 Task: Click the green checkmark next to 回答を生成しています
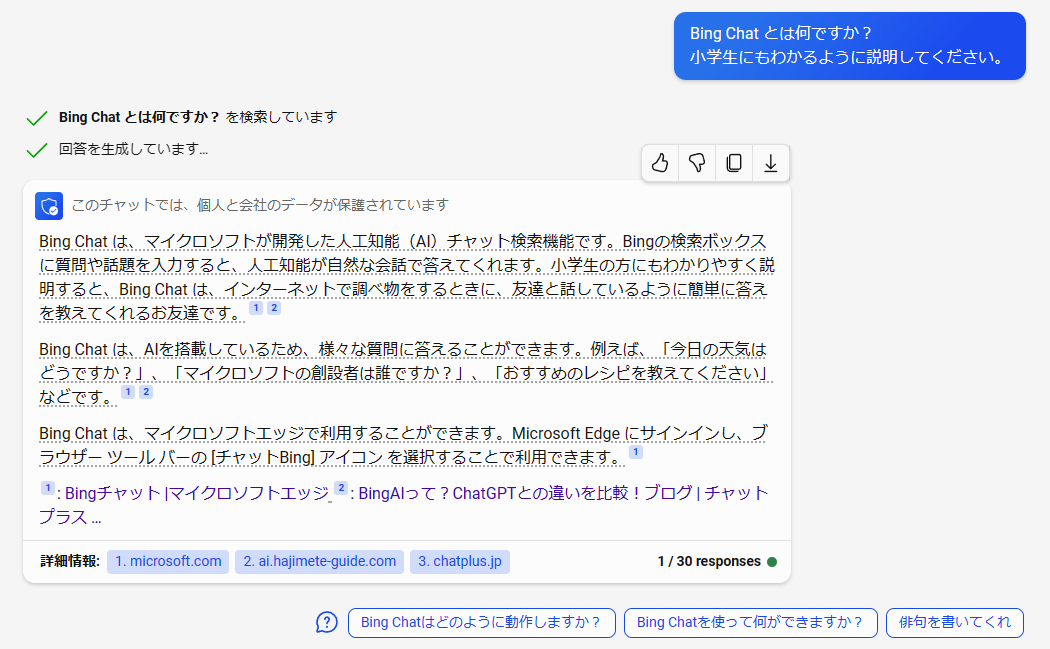point(37,150)
